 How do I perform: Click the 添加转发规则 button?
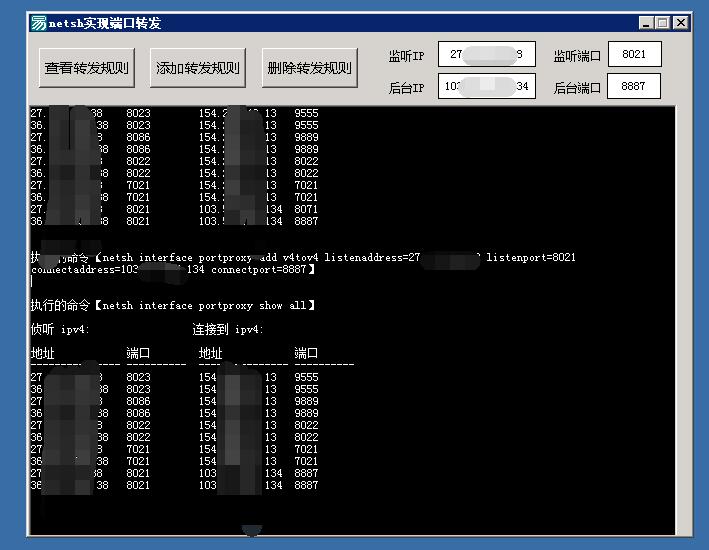coord(198,68)
